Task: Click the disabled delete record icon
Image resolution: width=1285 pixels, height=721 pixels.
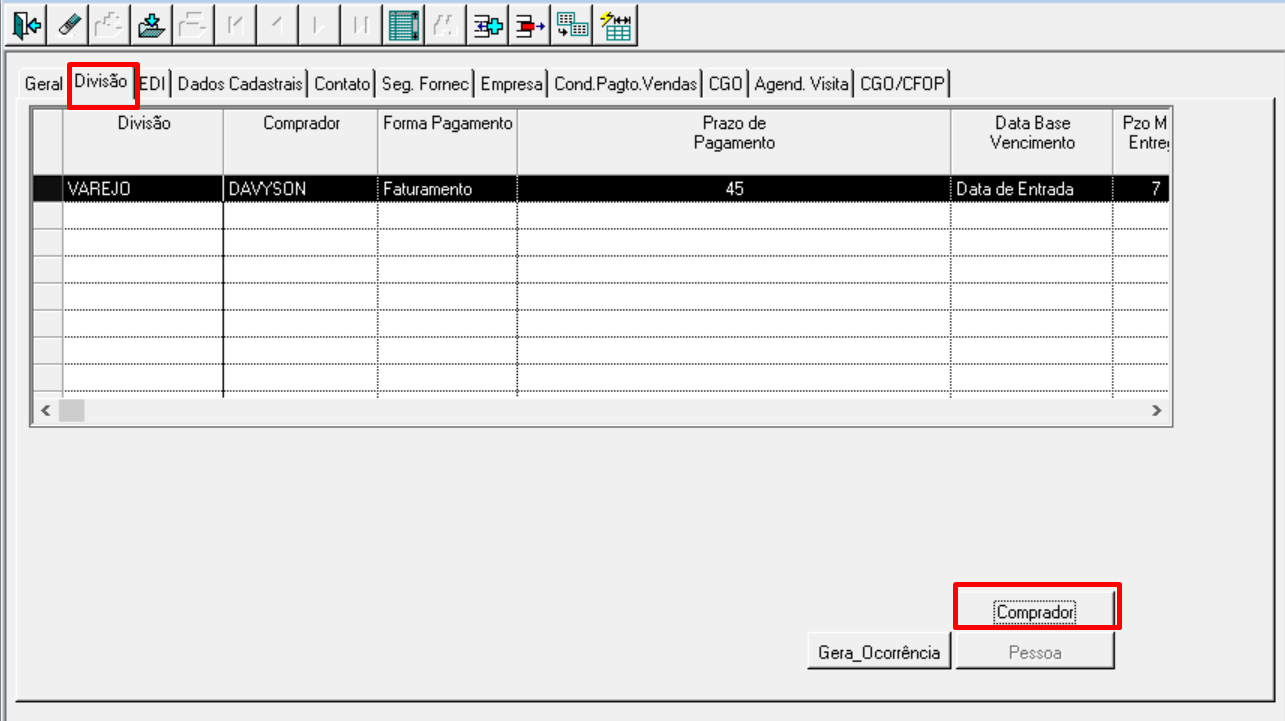Action: pos(193,25)
